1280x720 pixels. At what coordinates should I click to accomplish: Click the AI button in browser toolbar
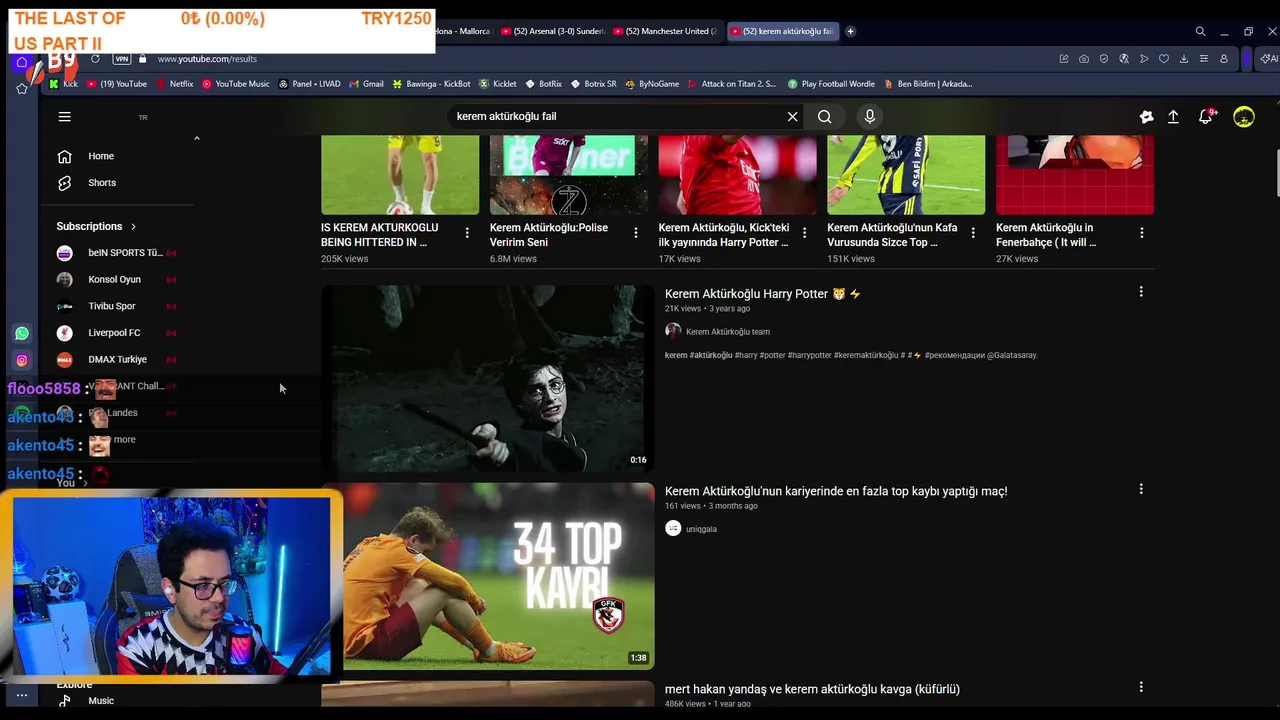tap(1268, 59)
